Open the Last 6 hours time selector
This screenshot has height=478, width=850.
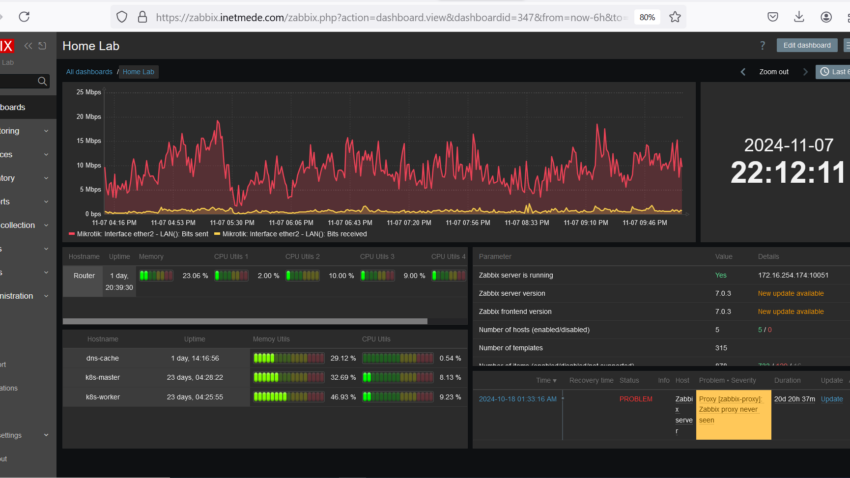(833, 72)
